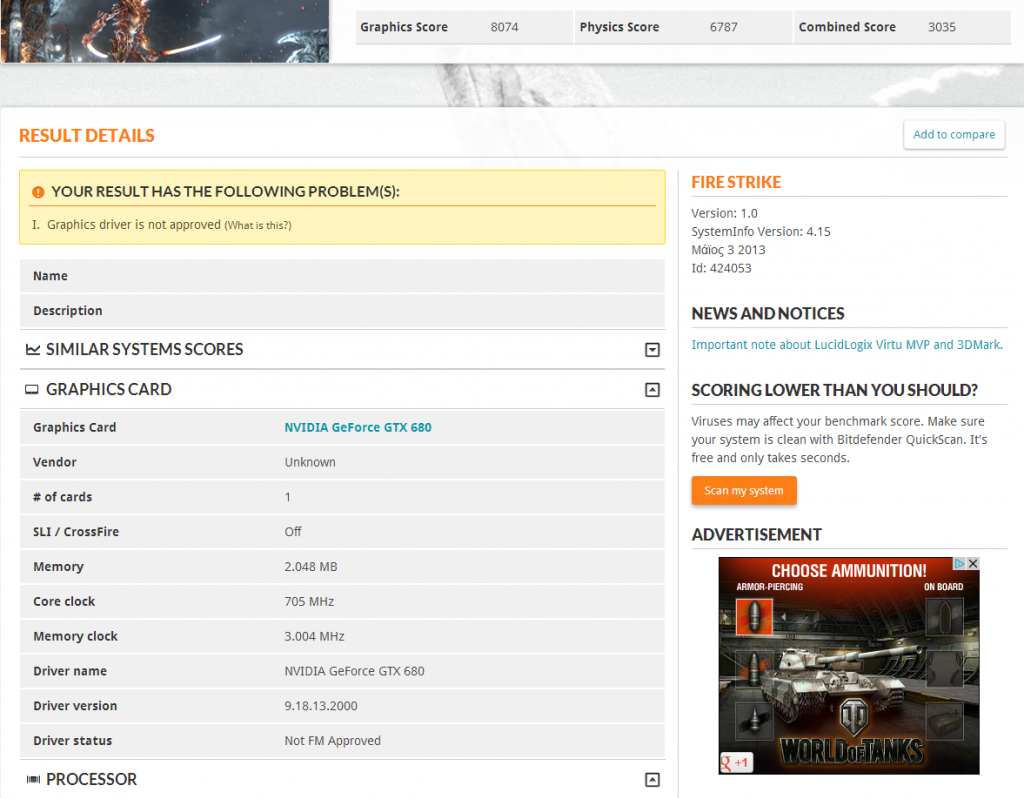Image resolution: width=1024 pixels, height=798 pixels.
Task: Open the NVIDIA GeForce GTX 680 link
Action: [358, 427]
